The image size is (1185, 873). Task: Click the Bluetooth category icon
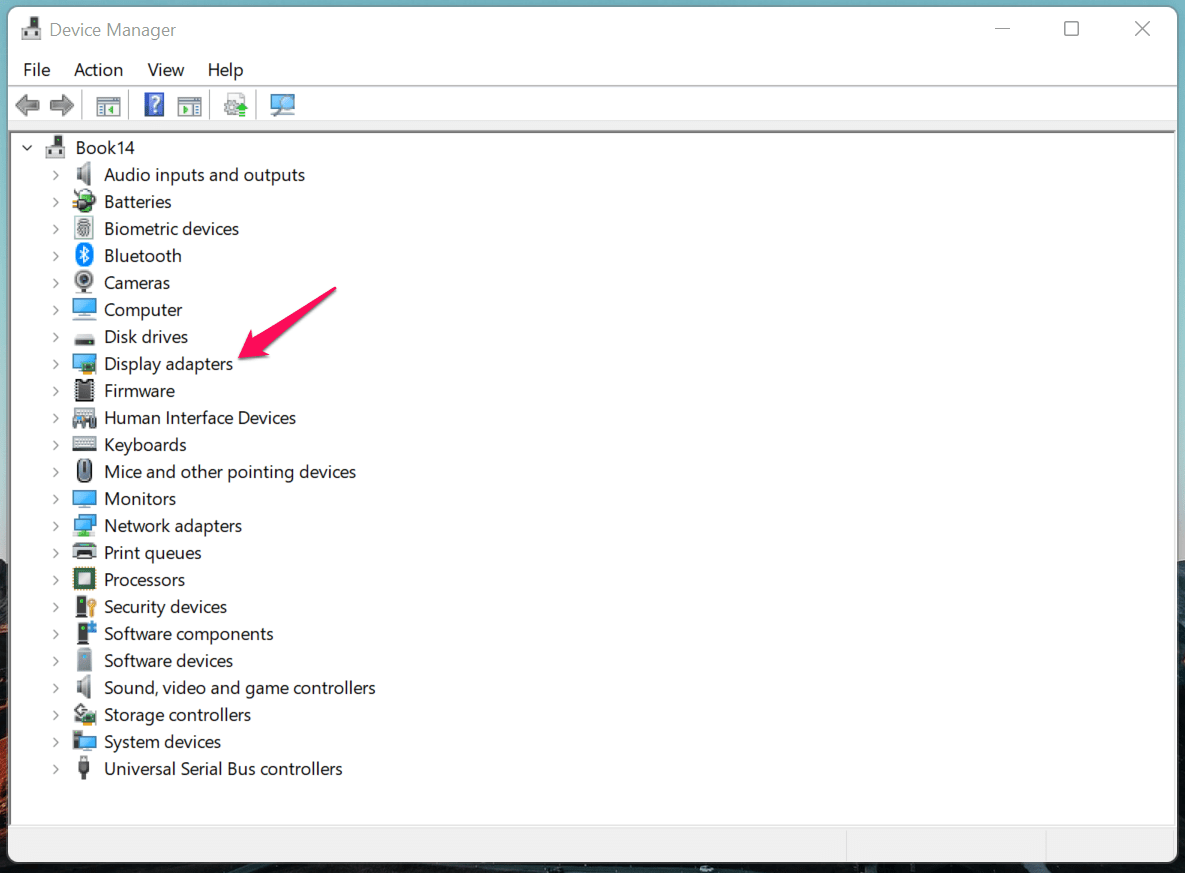click(x=85, y=256)
